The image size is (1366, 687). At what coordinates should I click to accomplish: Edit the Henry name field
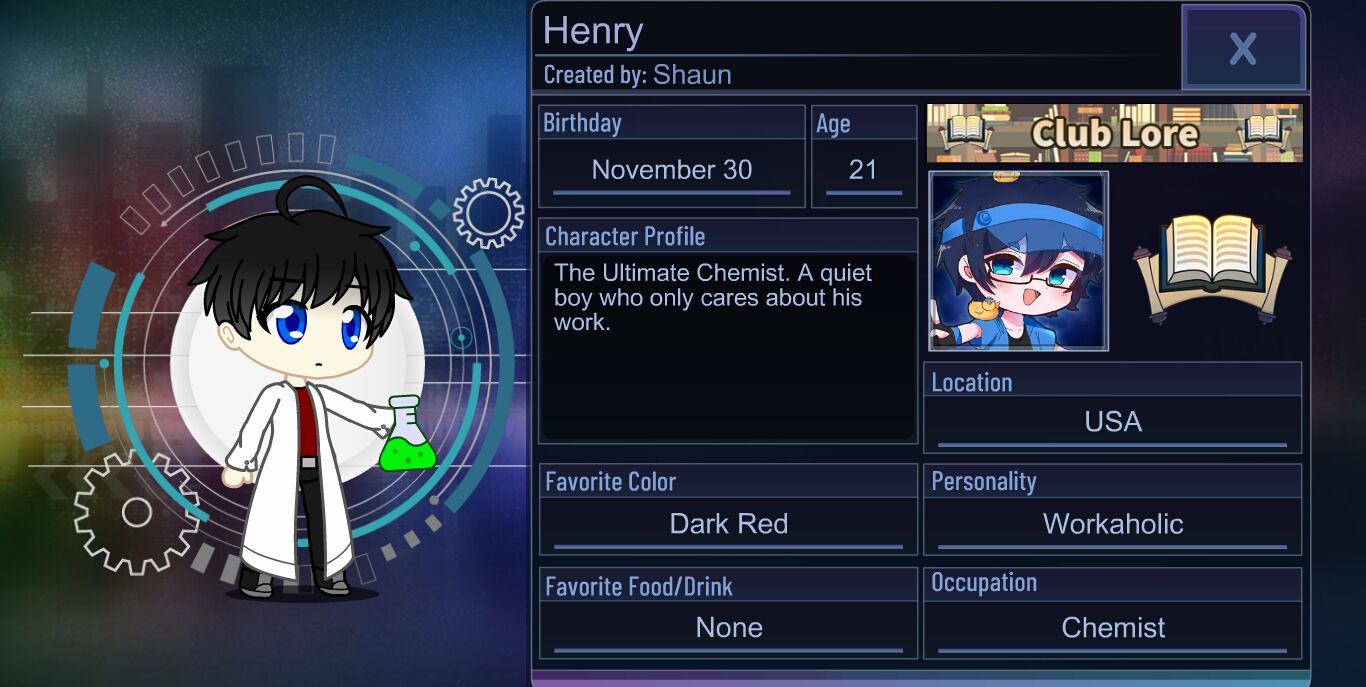(x=857, y=31)
